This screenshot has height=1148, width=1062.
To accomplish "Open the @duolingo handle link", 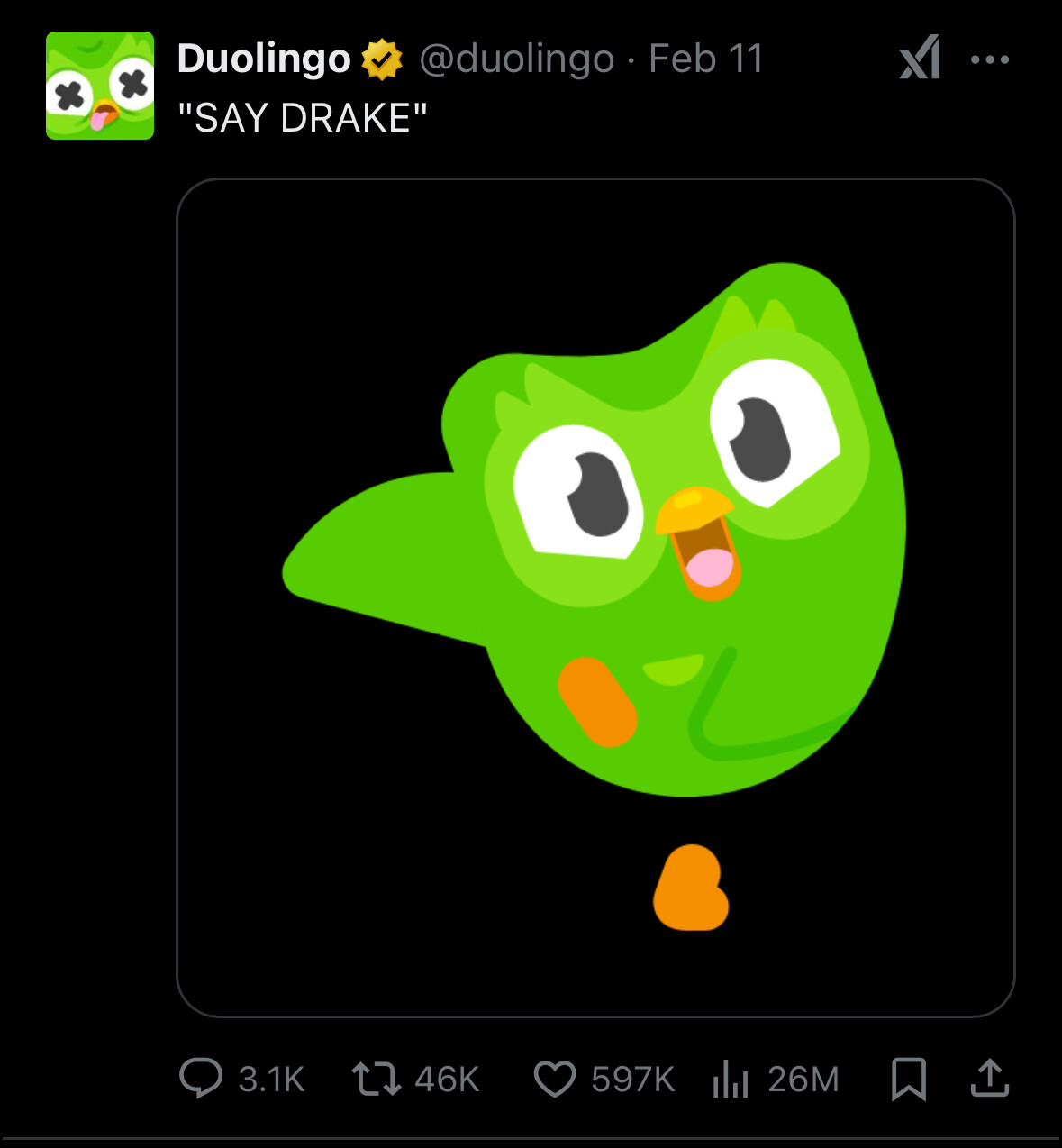I will point(516,59).
